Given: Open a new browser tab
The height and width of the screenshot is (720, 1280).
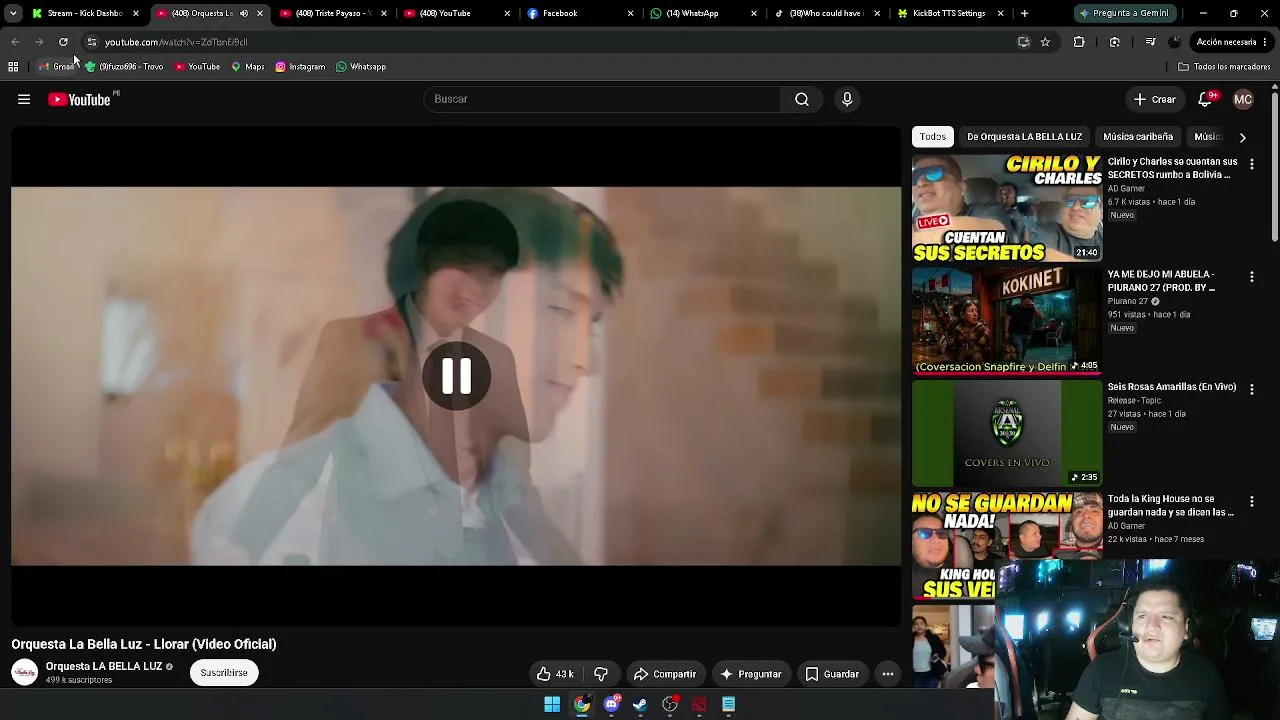Looking at the screenshot, I should (1024, 14).
